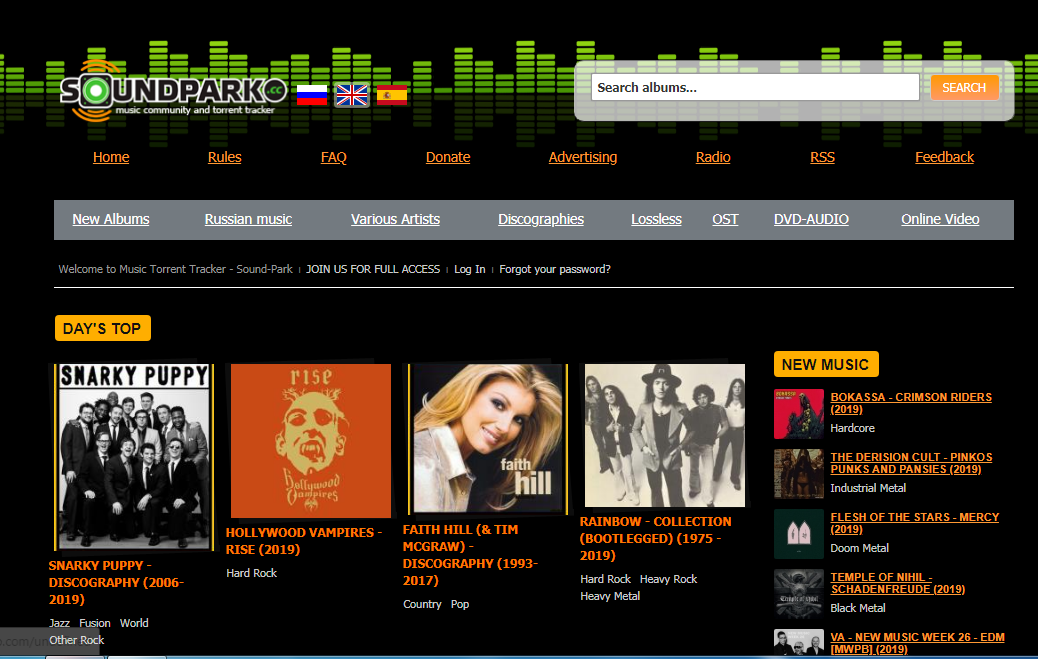Open Temple of Nihil - Schadenfreude link

pos(898,583)
